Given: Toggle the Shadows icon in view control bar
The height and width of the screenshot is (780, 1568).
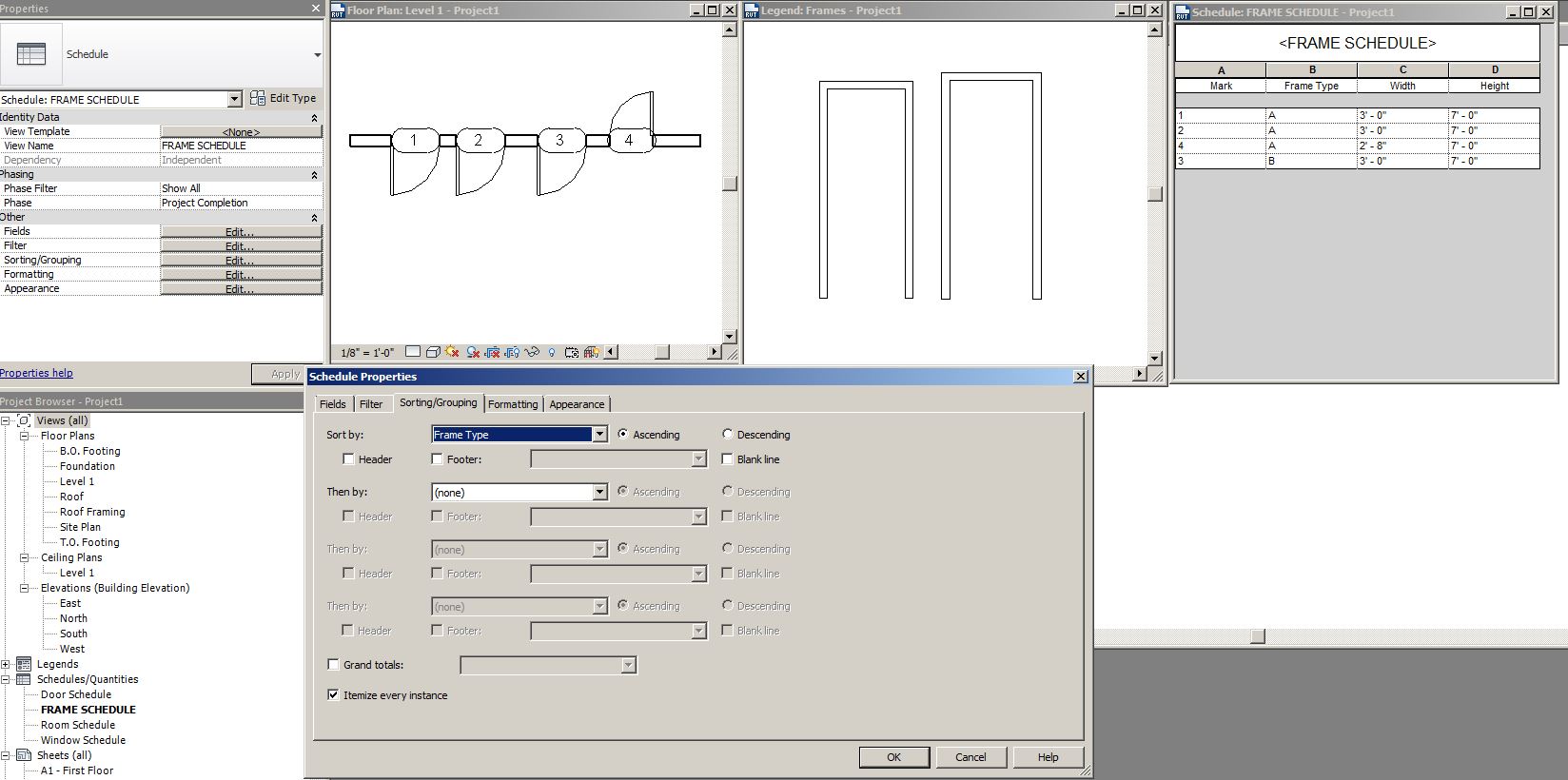Looking at the screenshot, I should (472, 352).
